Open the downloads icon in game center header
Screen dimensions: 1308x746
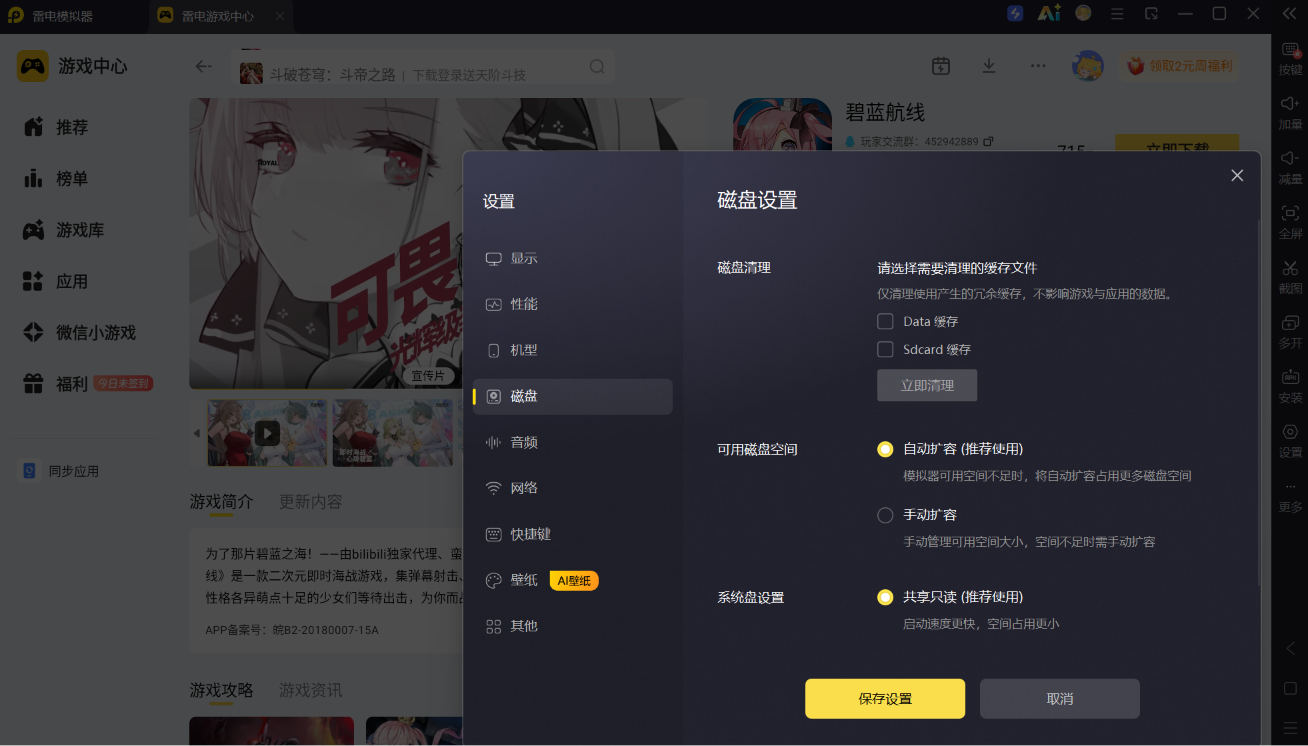[989, 66]
